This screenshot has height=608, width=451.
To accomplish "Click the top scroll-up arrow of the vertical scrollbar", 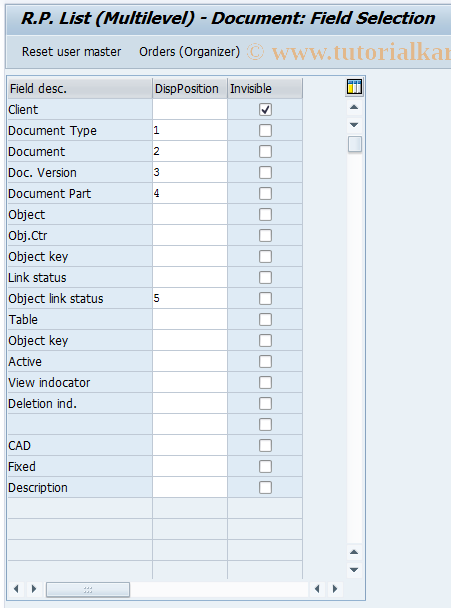I will (x=354, y=107).
